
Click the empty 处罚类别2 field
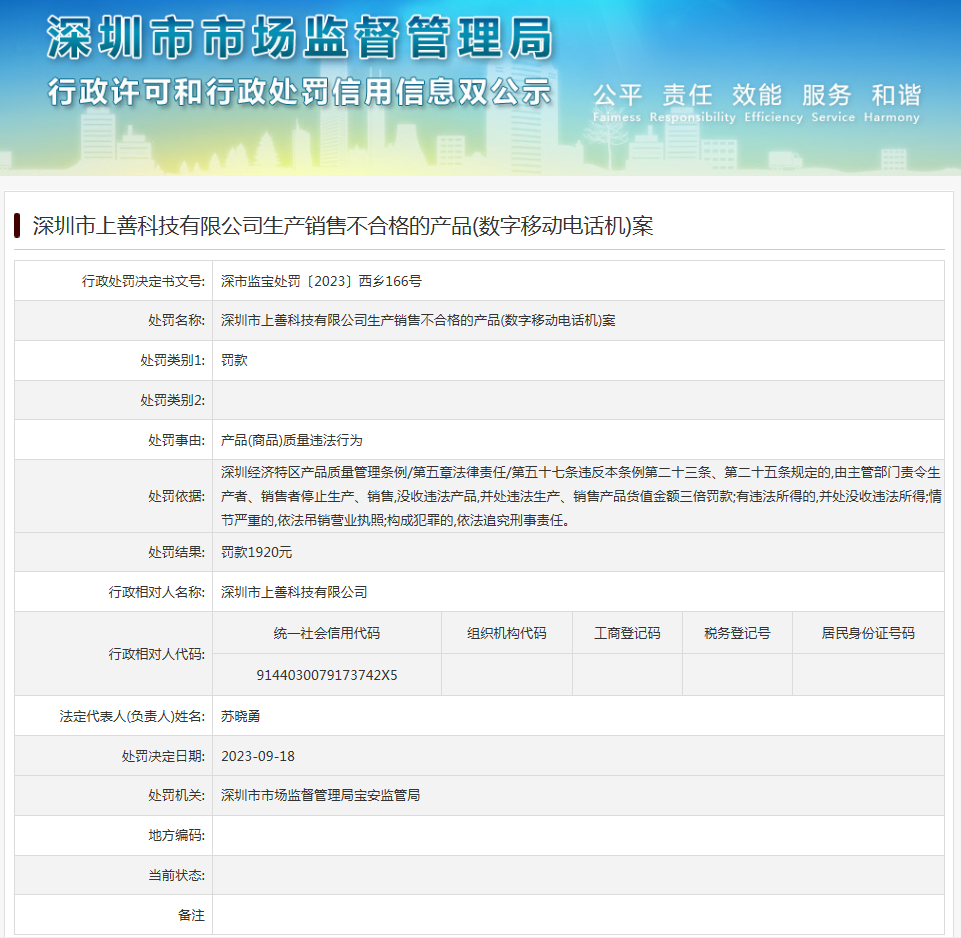[x=577, y=400]
